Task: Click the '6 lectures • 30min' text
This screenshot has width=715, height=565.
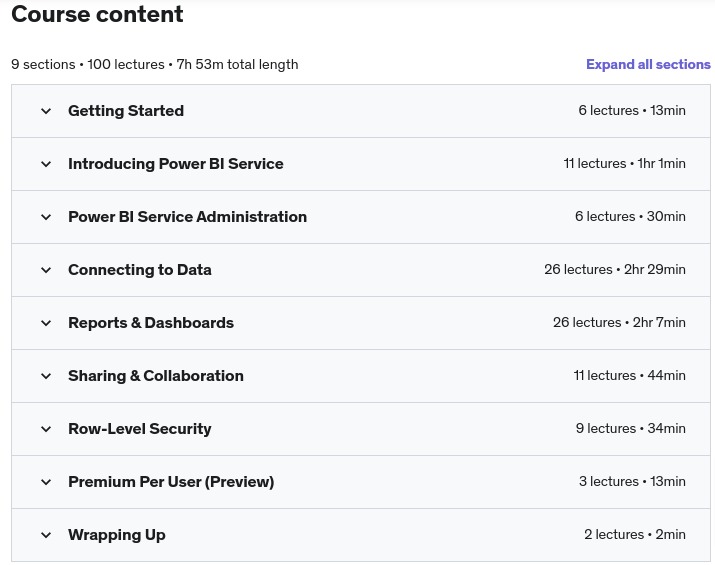Action: tap(630, 216)
